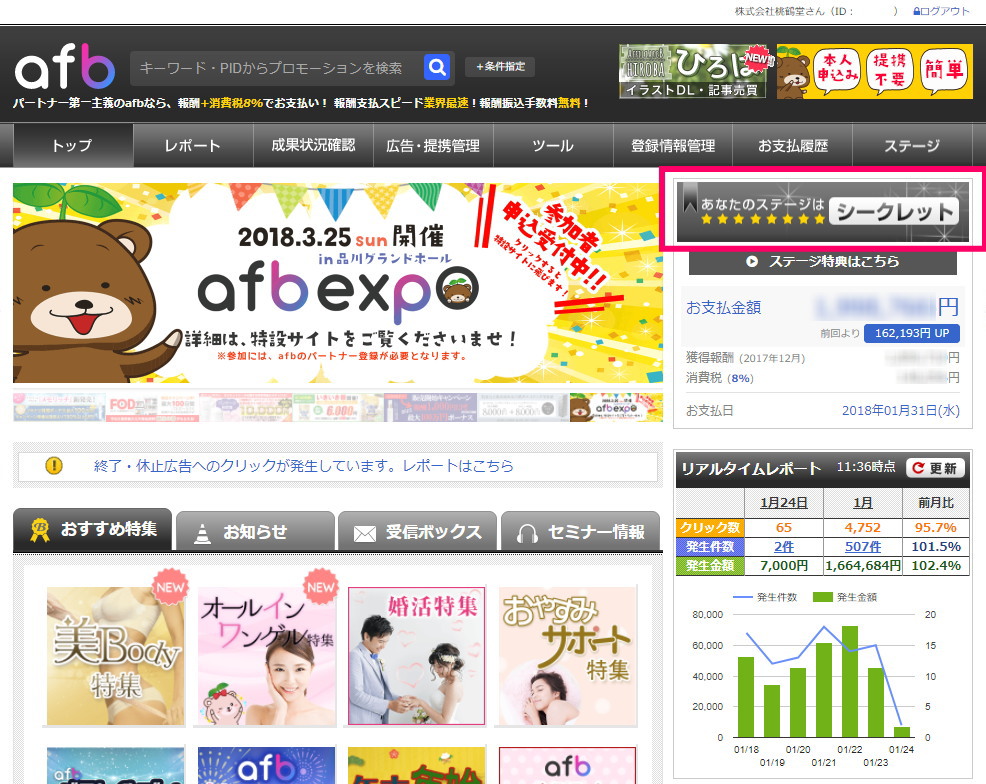Click the 65 daily clicks value
Screen dimensions: 986x784
pyautogui.click(x=784, y=527)
